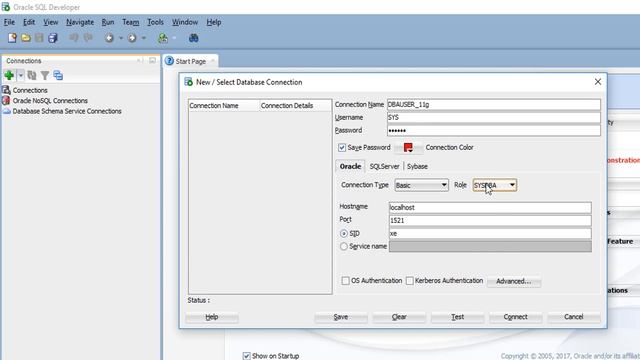Viewport: 640px width, 360px height.
Task: Click the dialog Help button
Action: tap(211, 317)
